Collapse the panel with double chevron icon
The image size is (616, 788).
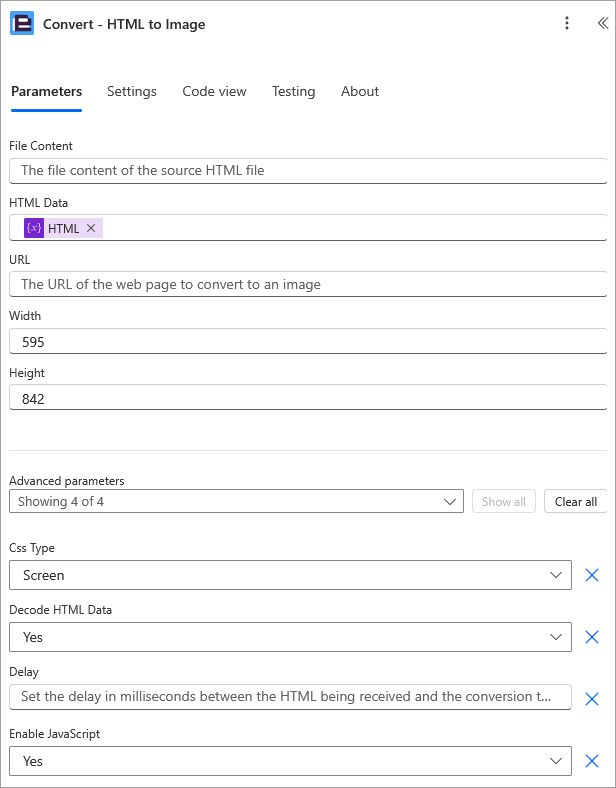601,24
